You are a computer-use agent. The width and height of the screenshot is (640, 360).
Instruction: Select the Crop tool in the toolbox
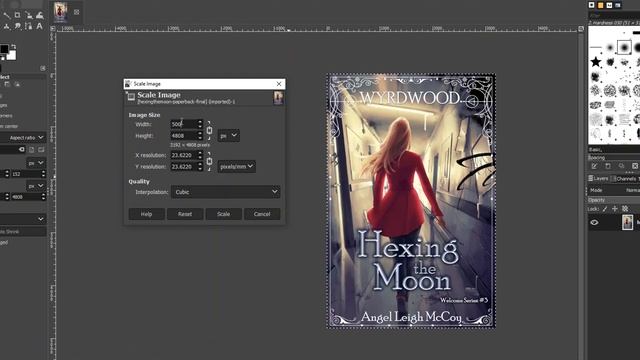tap(18, 15)
